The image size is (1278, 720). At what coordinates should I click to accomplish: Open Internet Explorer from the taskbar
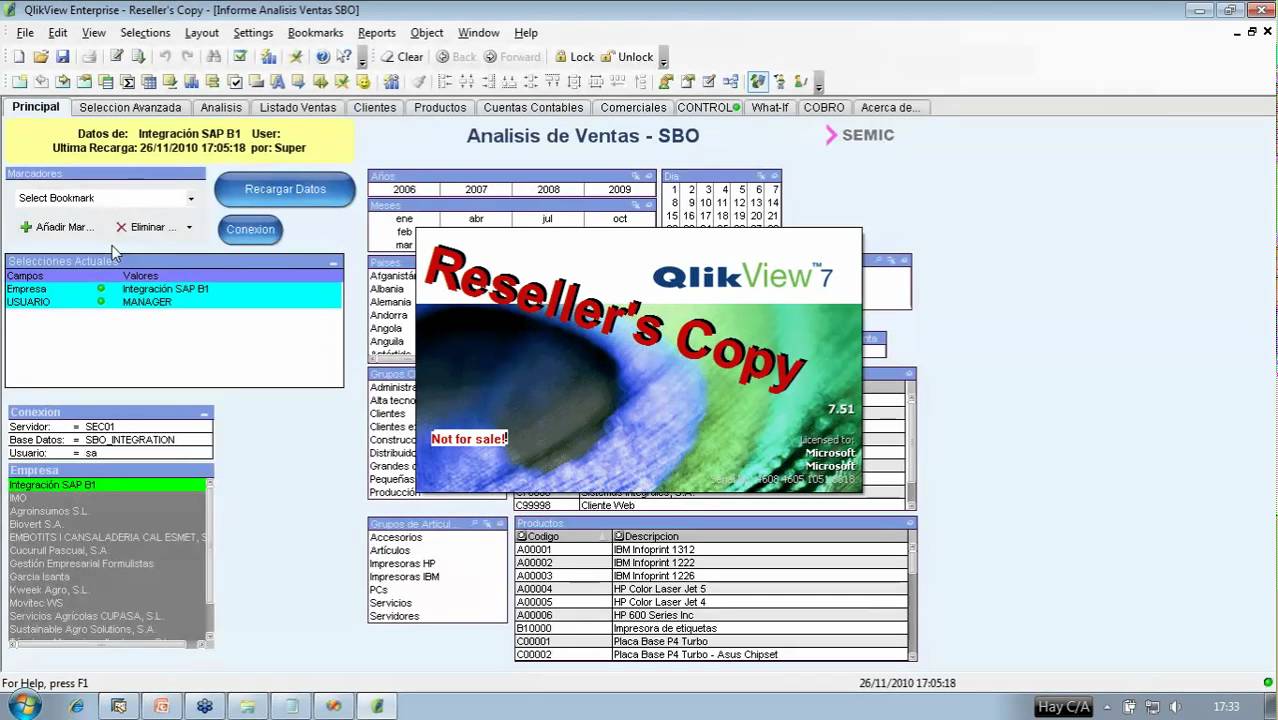tap(77, 706)
